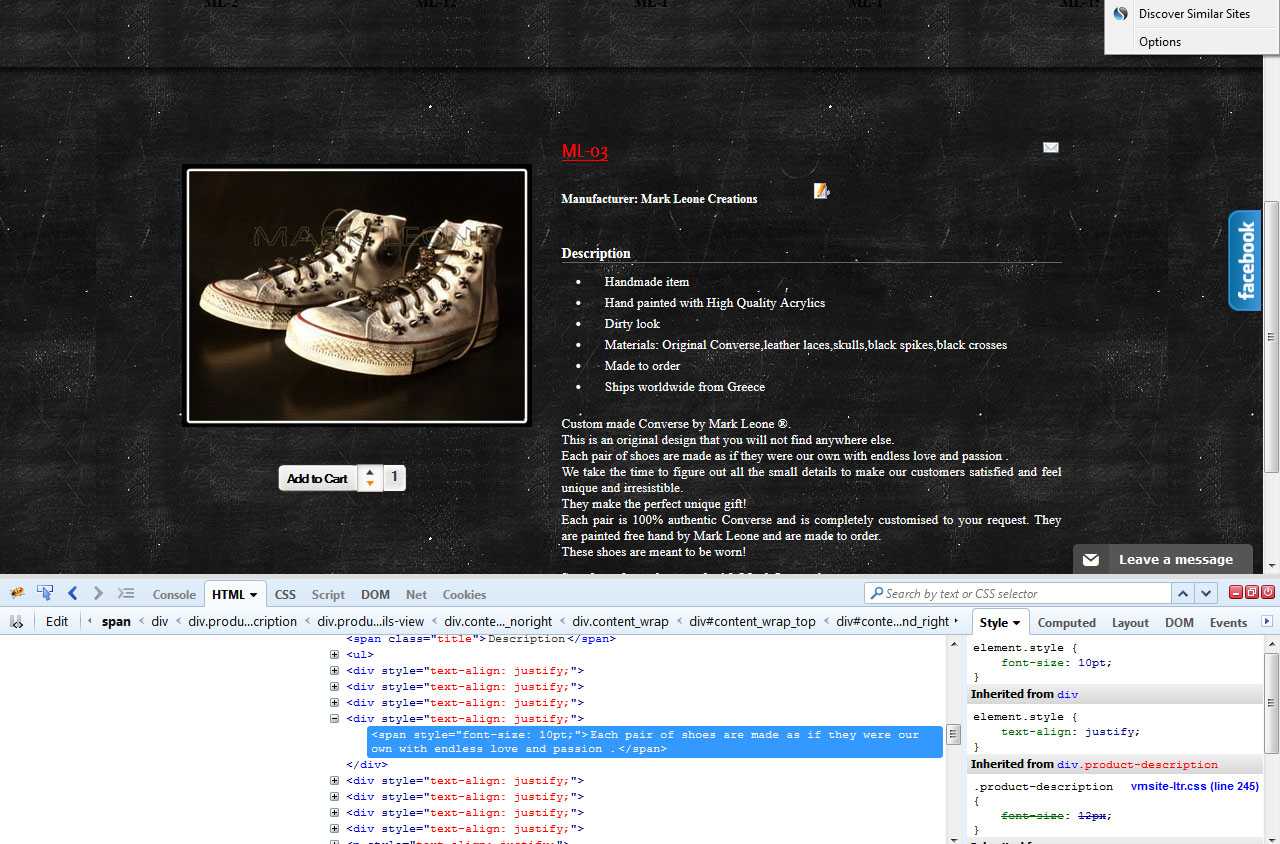Toggle Break On Mutate icon
This screenshot has height=844, width=1280.
(16, 621)
